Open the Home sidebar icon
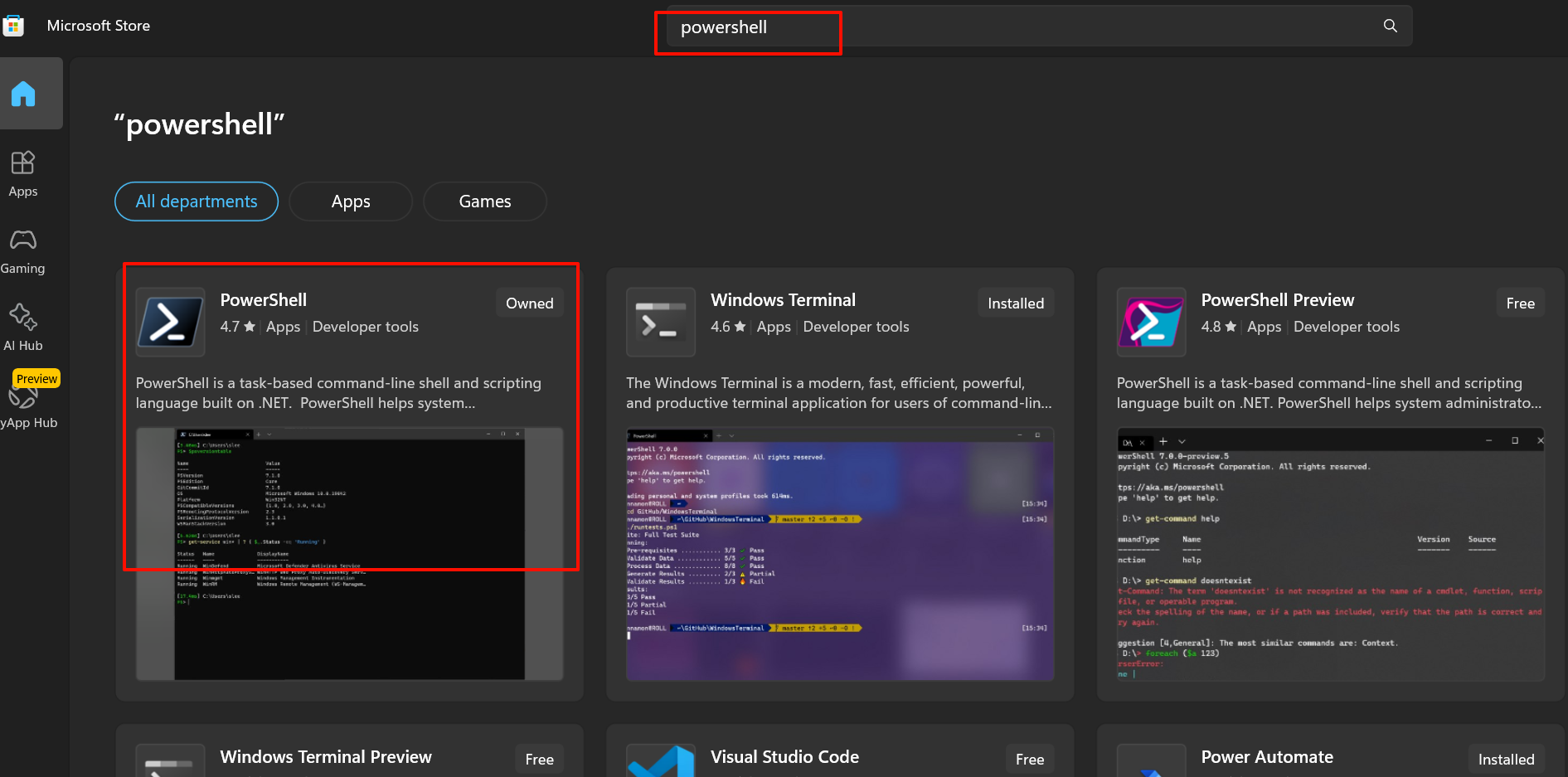This screenshot has width=1568, height=777. (x=23, y=94)
